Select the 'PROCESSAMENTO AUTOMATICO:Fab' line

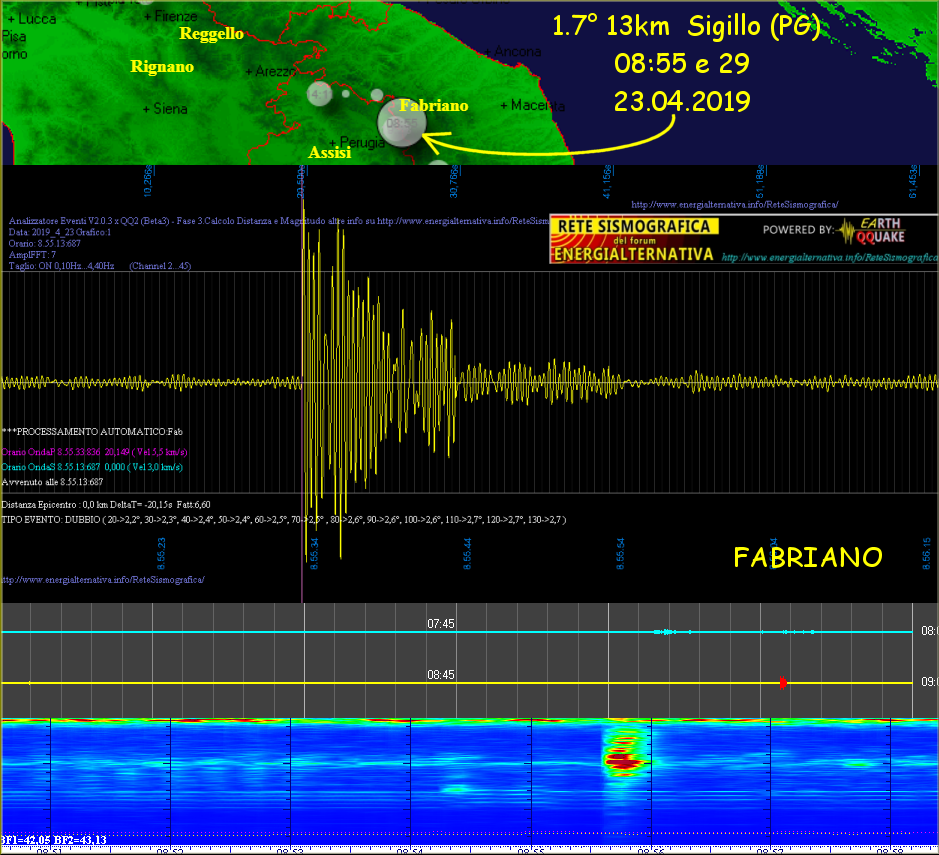click(x=92, y=432)
